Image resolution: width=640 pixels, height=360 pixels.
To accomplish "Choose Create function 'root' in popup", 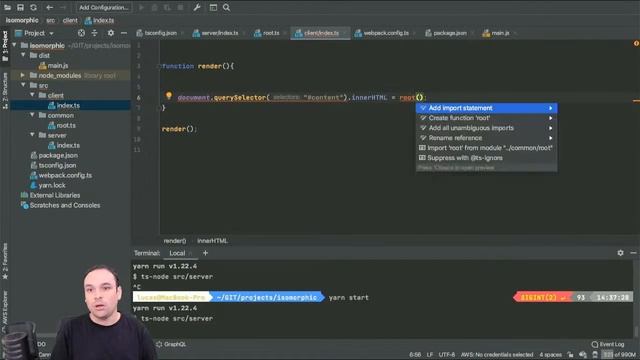I will [487, 118].
